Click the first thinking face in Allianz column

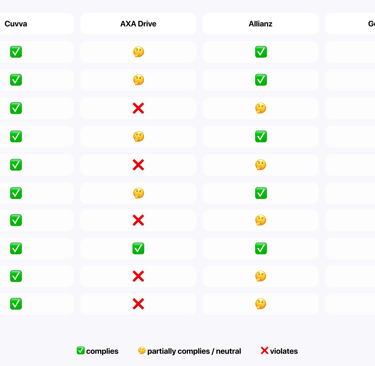[x=261, y=108]
